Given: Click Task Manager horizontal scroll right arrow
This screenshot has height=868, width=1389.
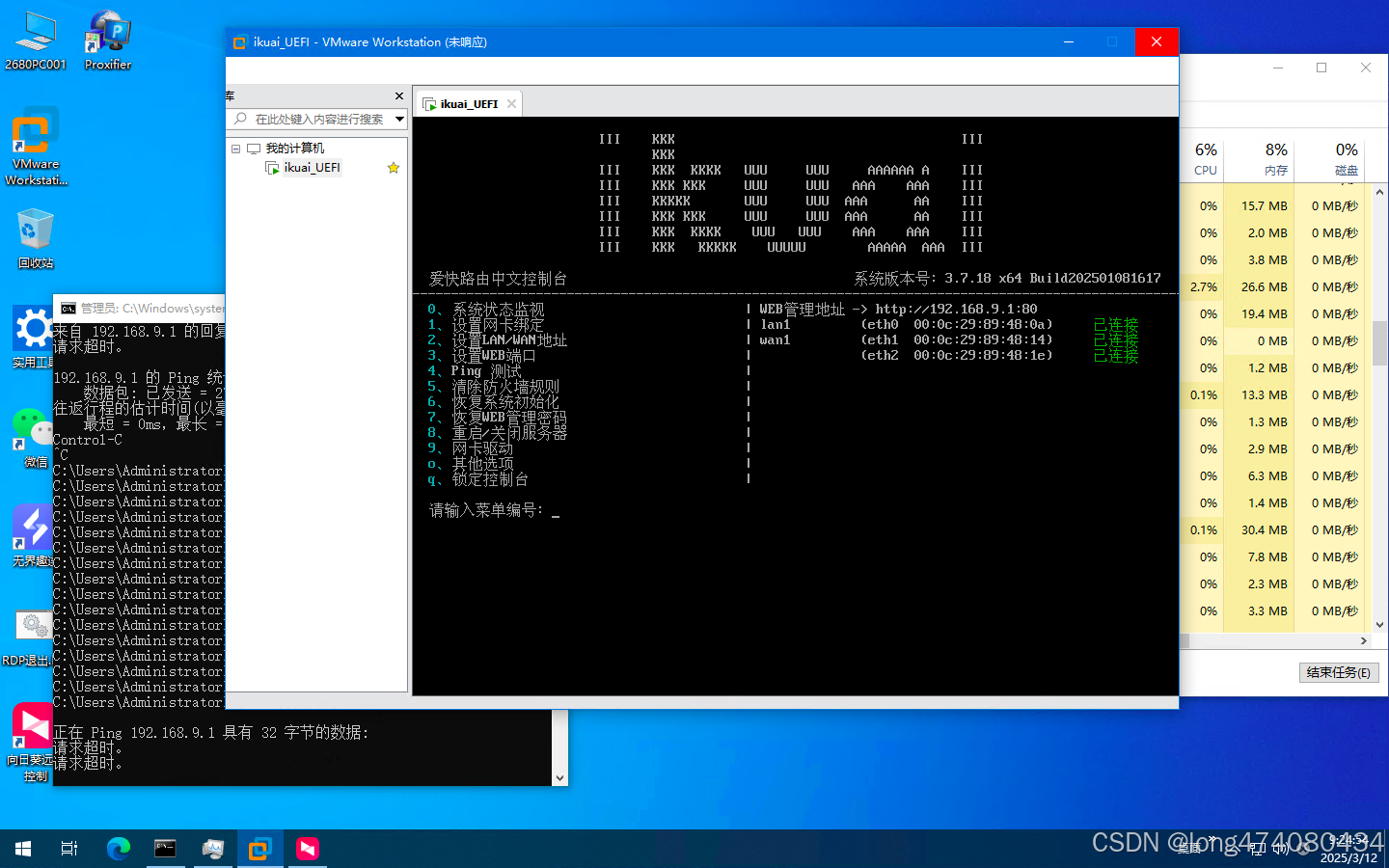Looking at the screenshot, I should [x=1364, y=640].
